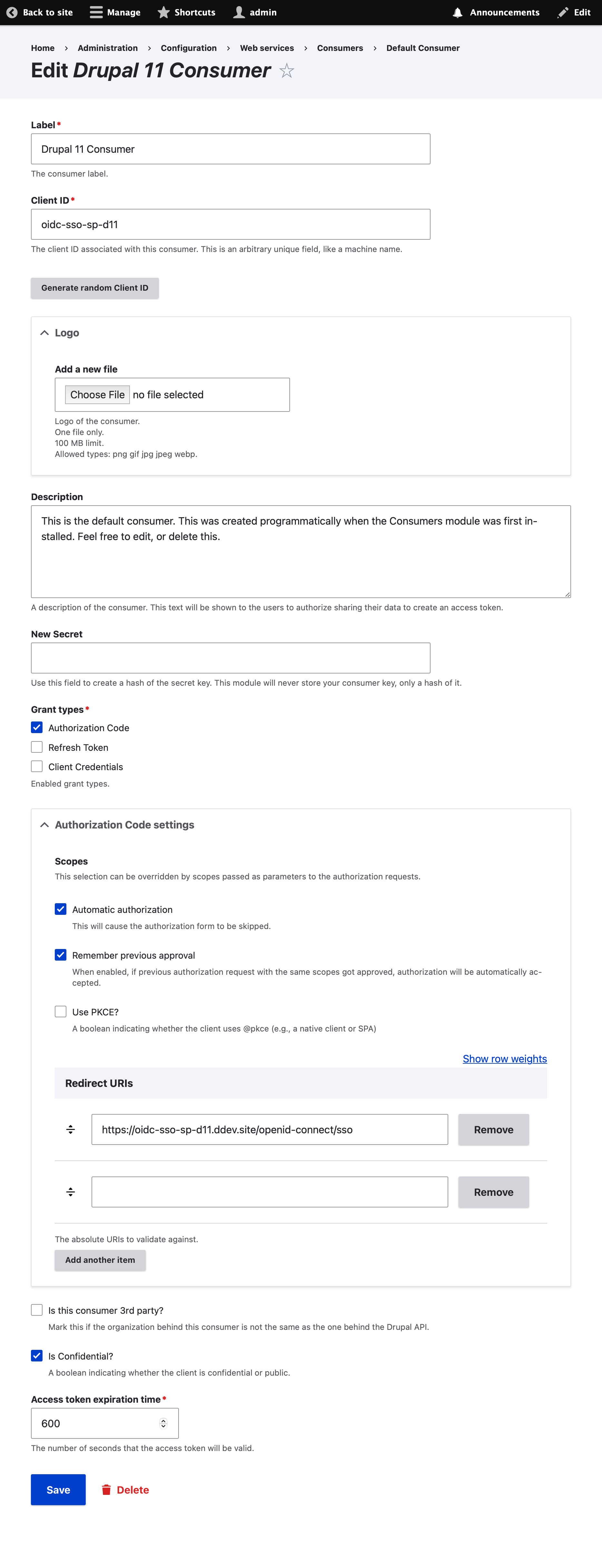Viewport: 602px width, 1568px height.
Task: Click Generate random Client ID button
Action: pyautogui.click(x=95, y=288)
